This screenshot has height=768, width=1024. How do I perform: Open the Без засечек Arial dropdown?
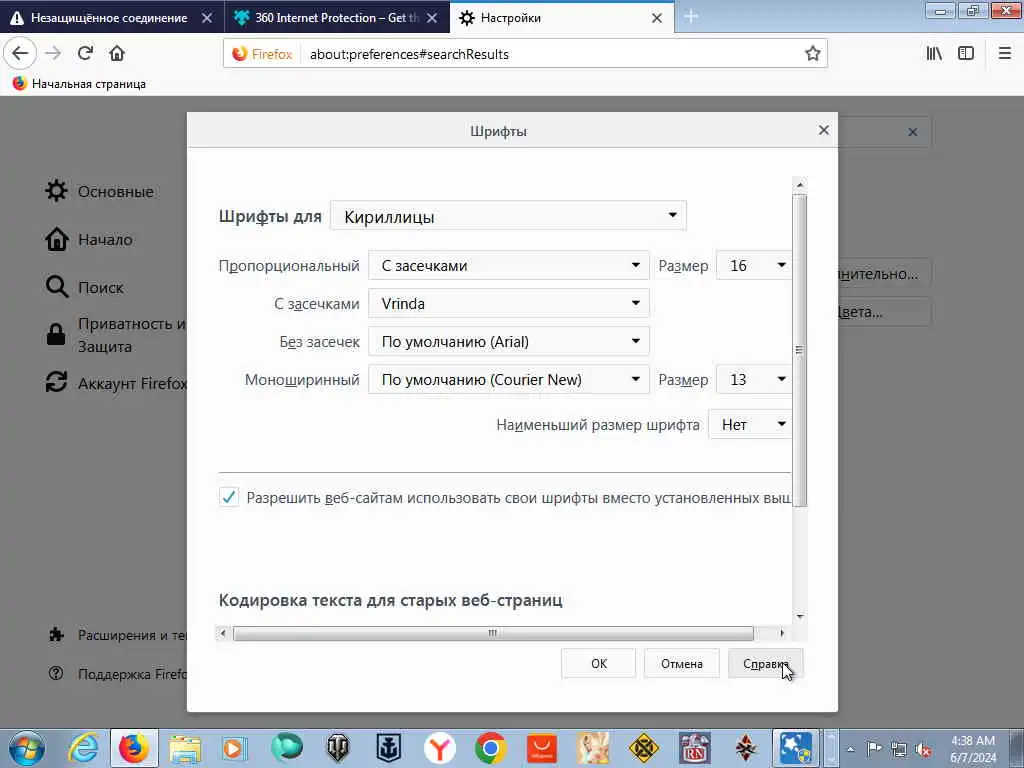509,341
